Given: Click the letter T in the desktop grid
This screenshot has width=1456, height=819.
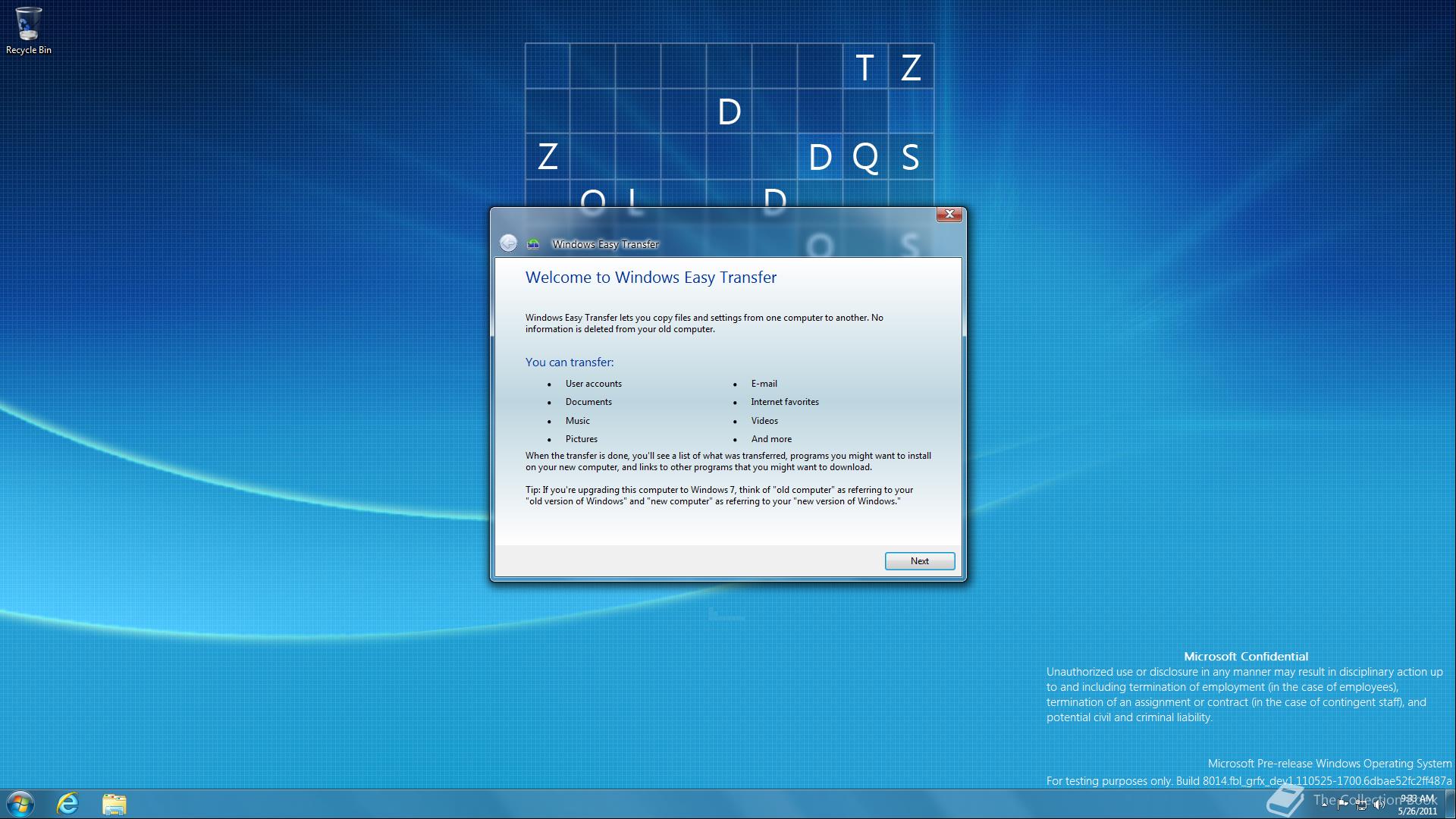Looking at the screenshot, I should pos(864,67).
